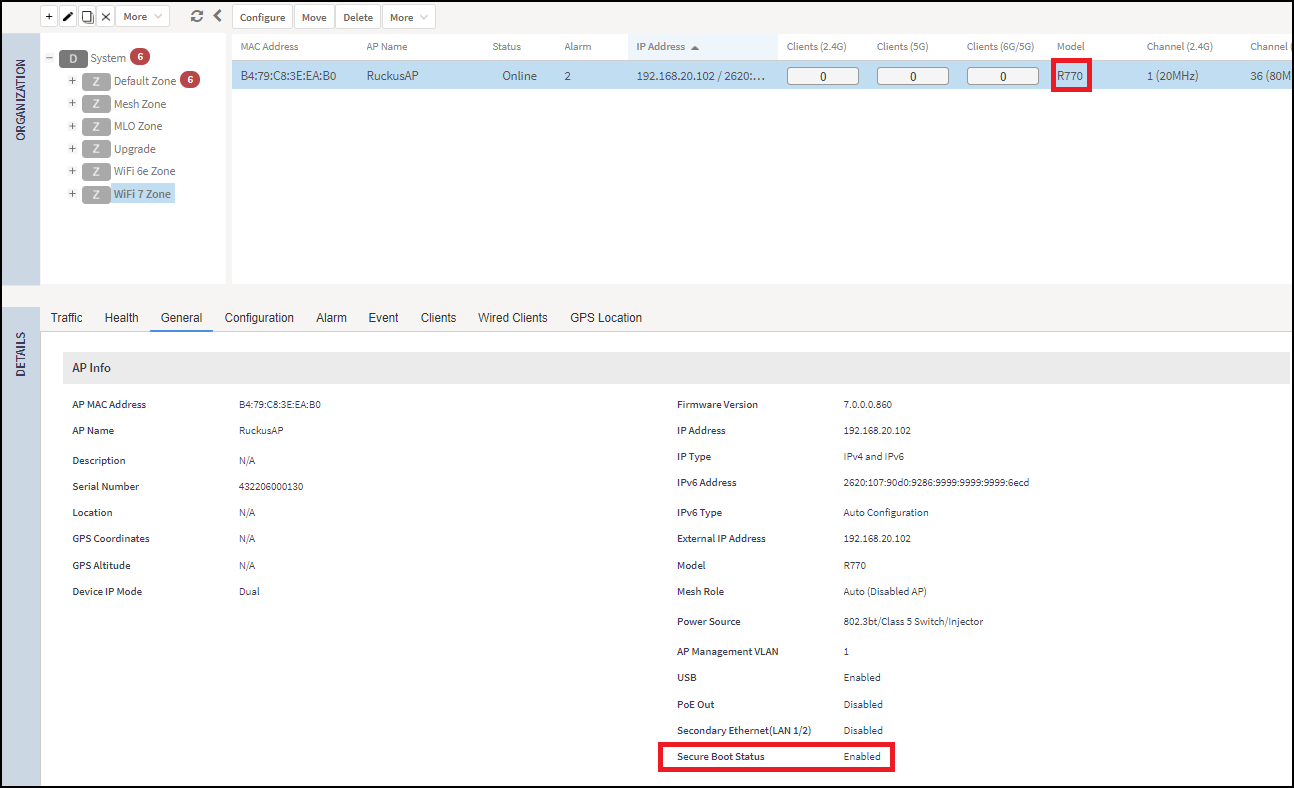Click the clone (copy) icon in the toolbar

[x=87, y=17]
